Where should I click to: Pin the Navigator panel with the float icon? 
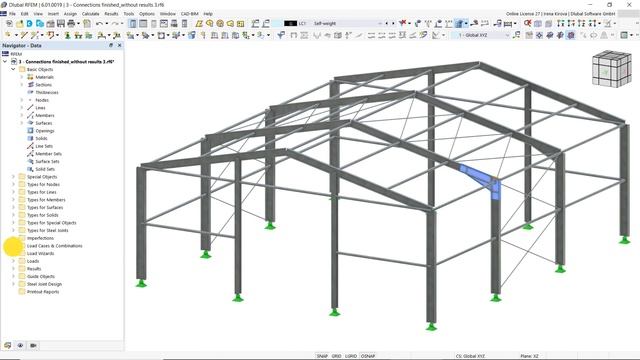111,45
